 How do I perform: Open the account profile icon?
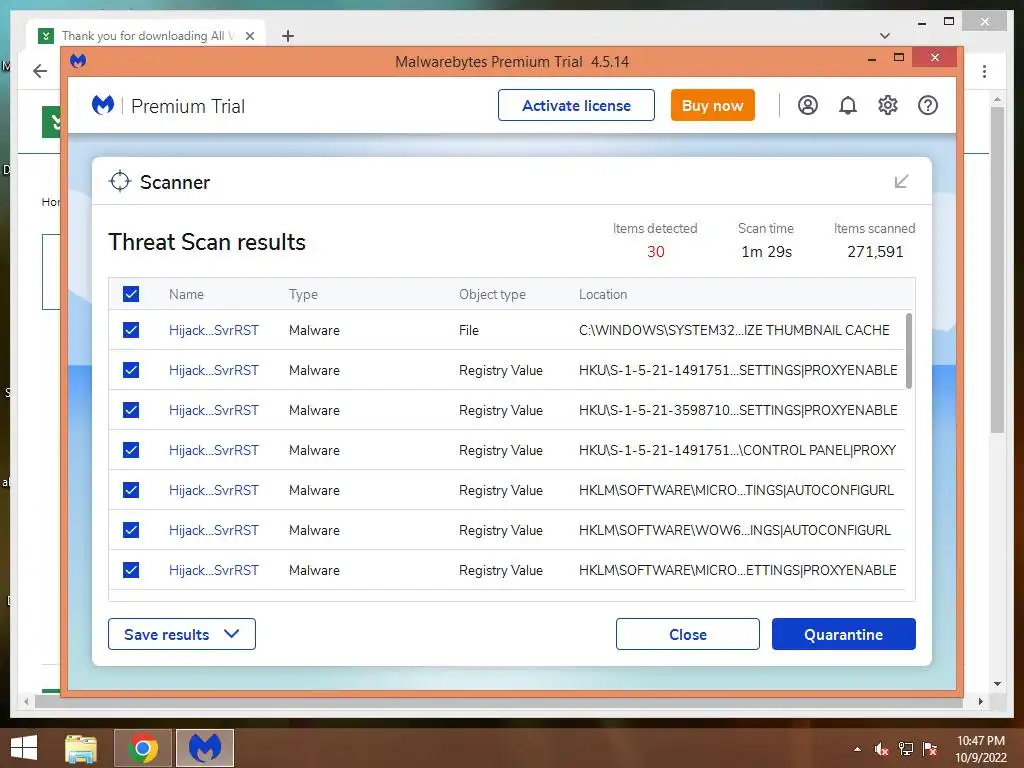point(808,105)
